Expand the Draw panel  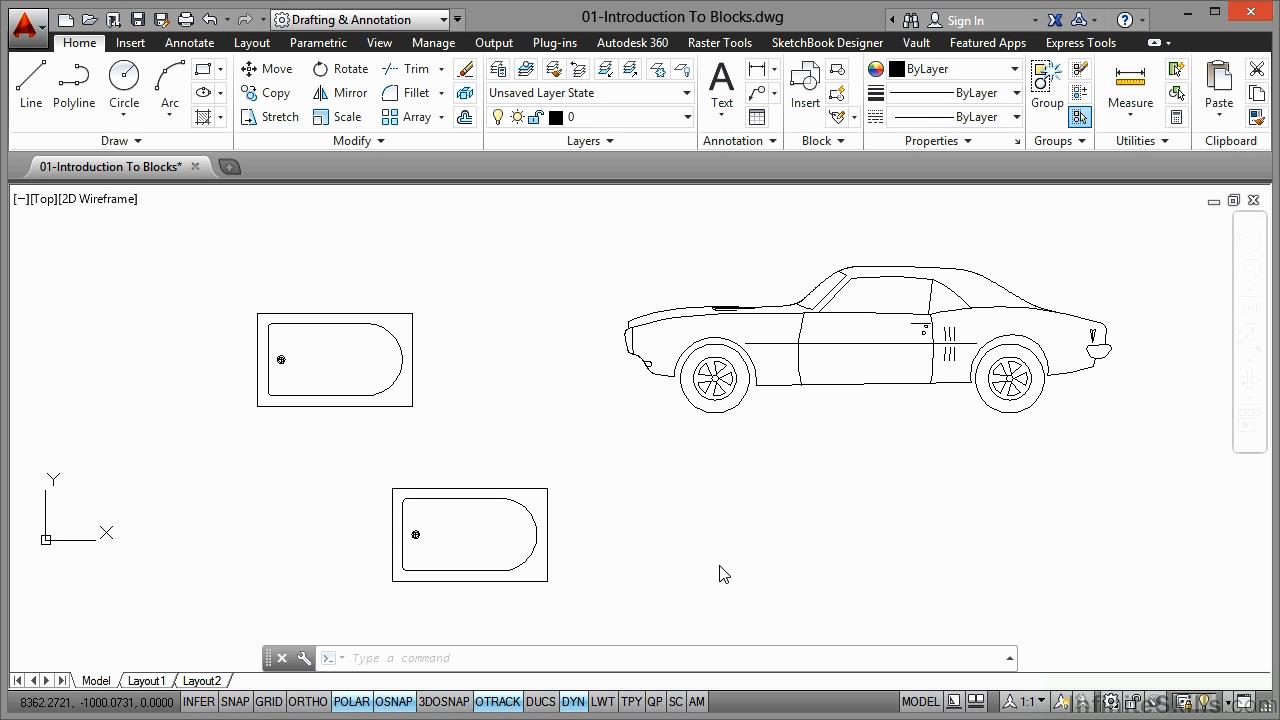[x=122, y=141]
